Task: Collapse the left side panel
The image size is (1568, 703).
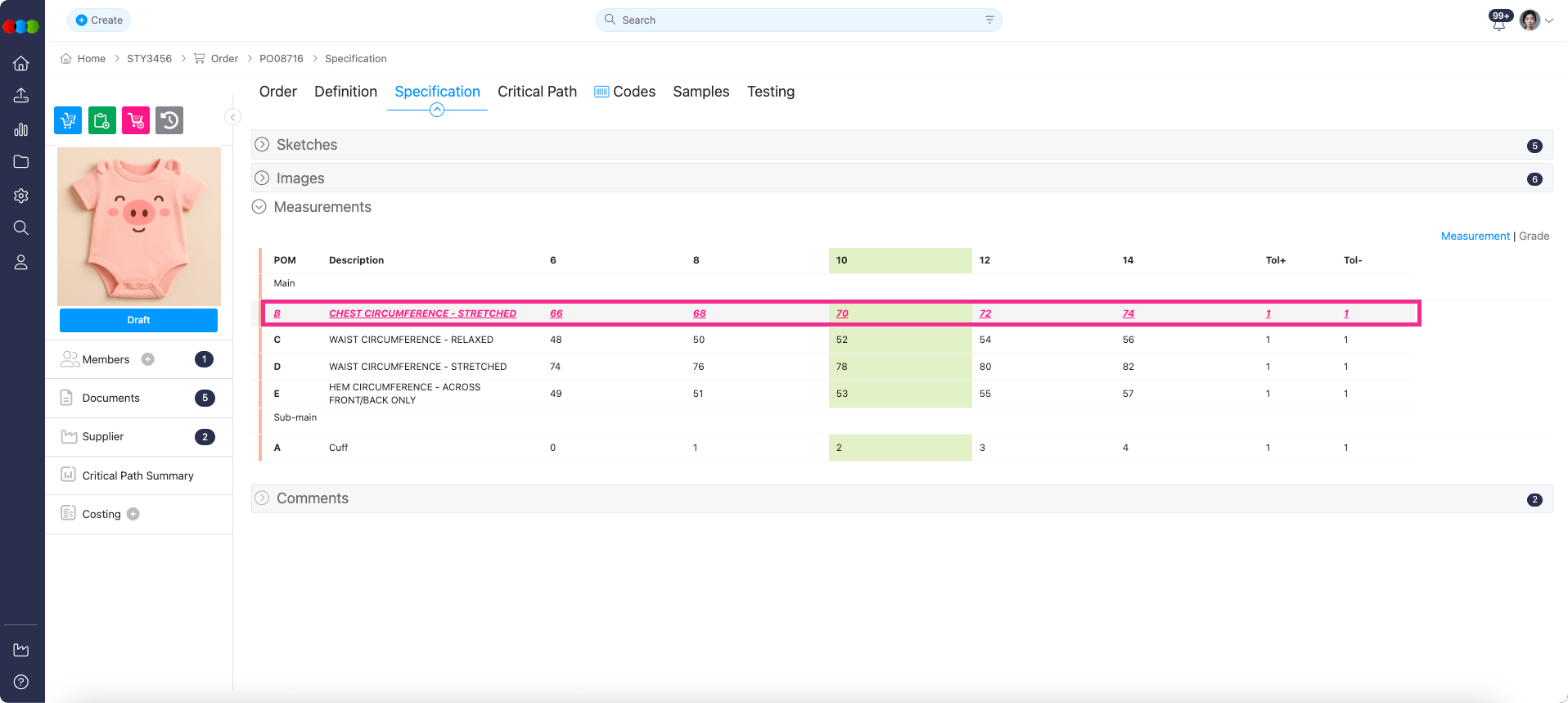Action: [232, 117]
